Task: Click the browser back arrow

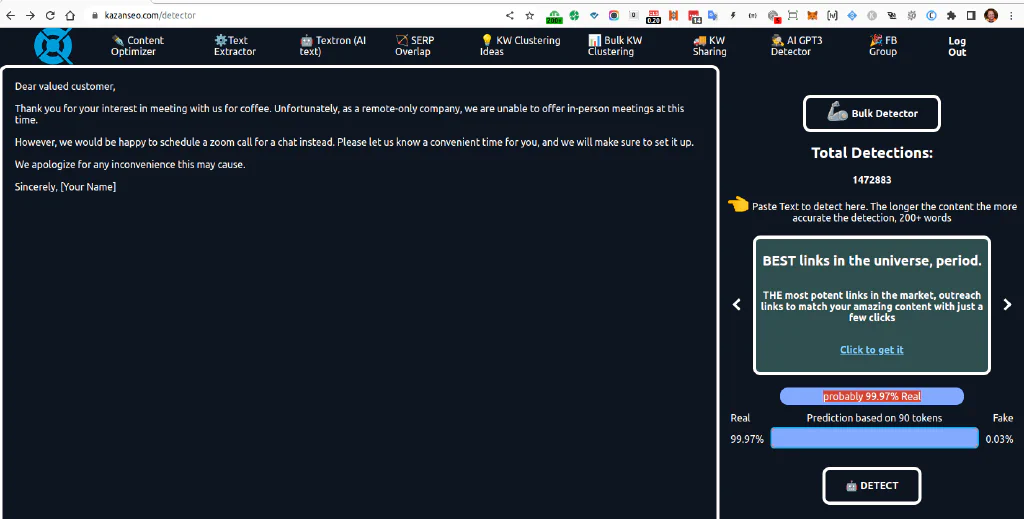Action: 11,15
